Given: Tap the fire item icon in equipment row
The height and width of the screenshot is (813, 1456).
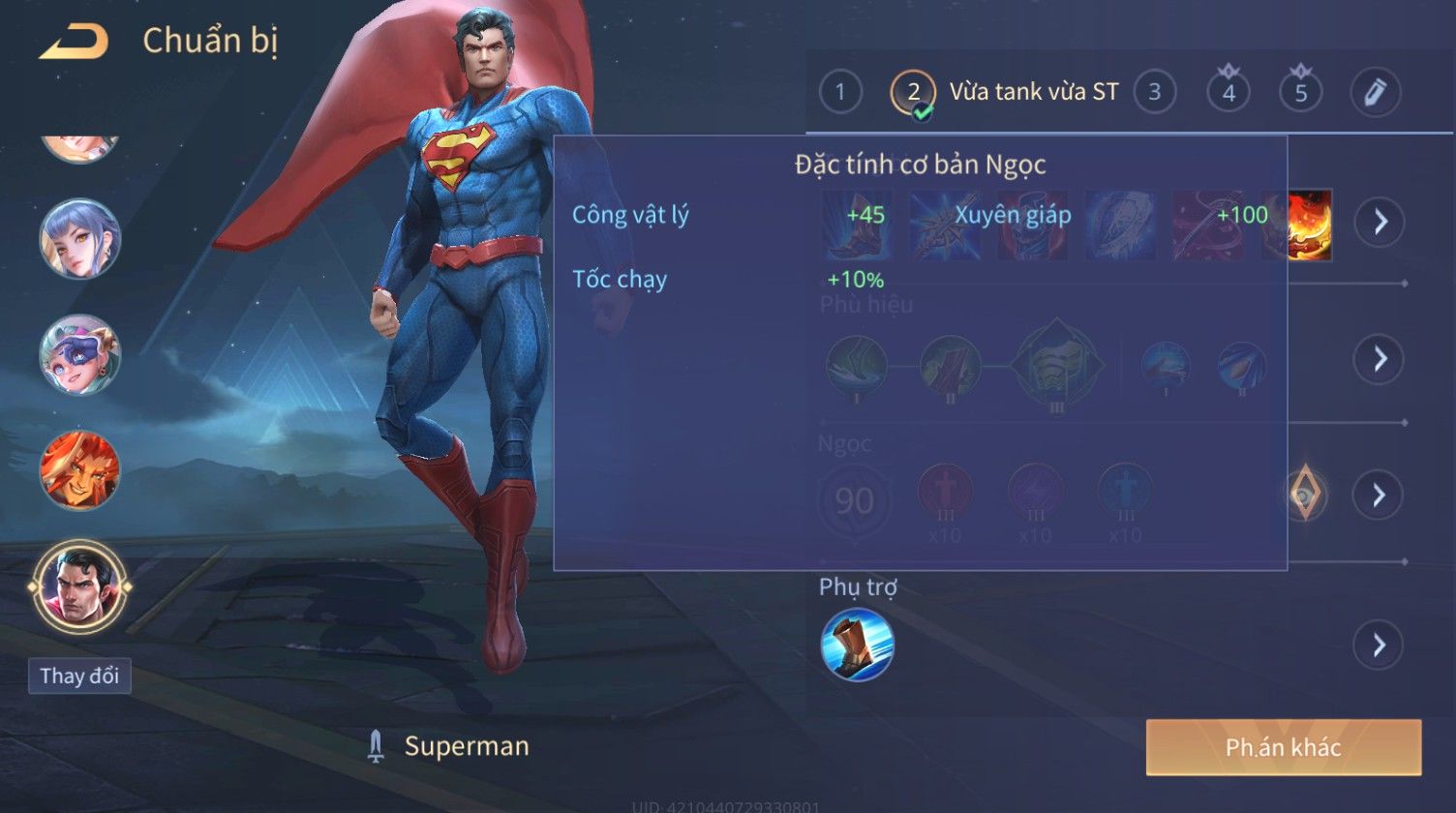Looking at the screenshot, I should [1309, 225].
